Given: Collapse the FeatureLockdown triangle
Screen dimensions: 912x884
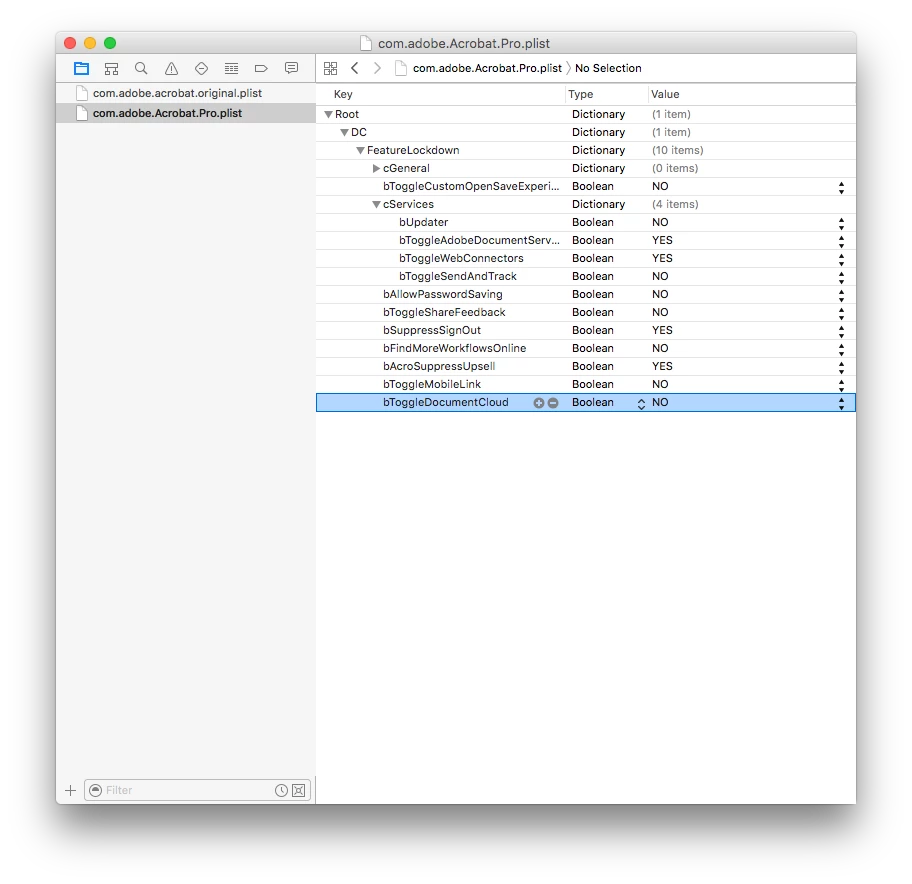Looking at the screenshot, I should pyautogui.click(x=361, y=151).
